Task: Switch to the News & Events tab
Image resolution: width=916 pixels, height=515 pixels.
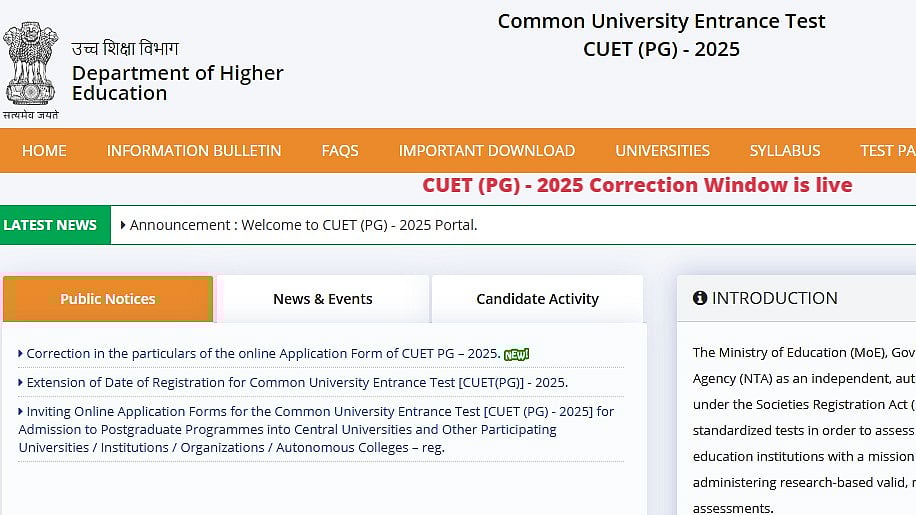Action: pyautogui.click(x=323, y=299)
